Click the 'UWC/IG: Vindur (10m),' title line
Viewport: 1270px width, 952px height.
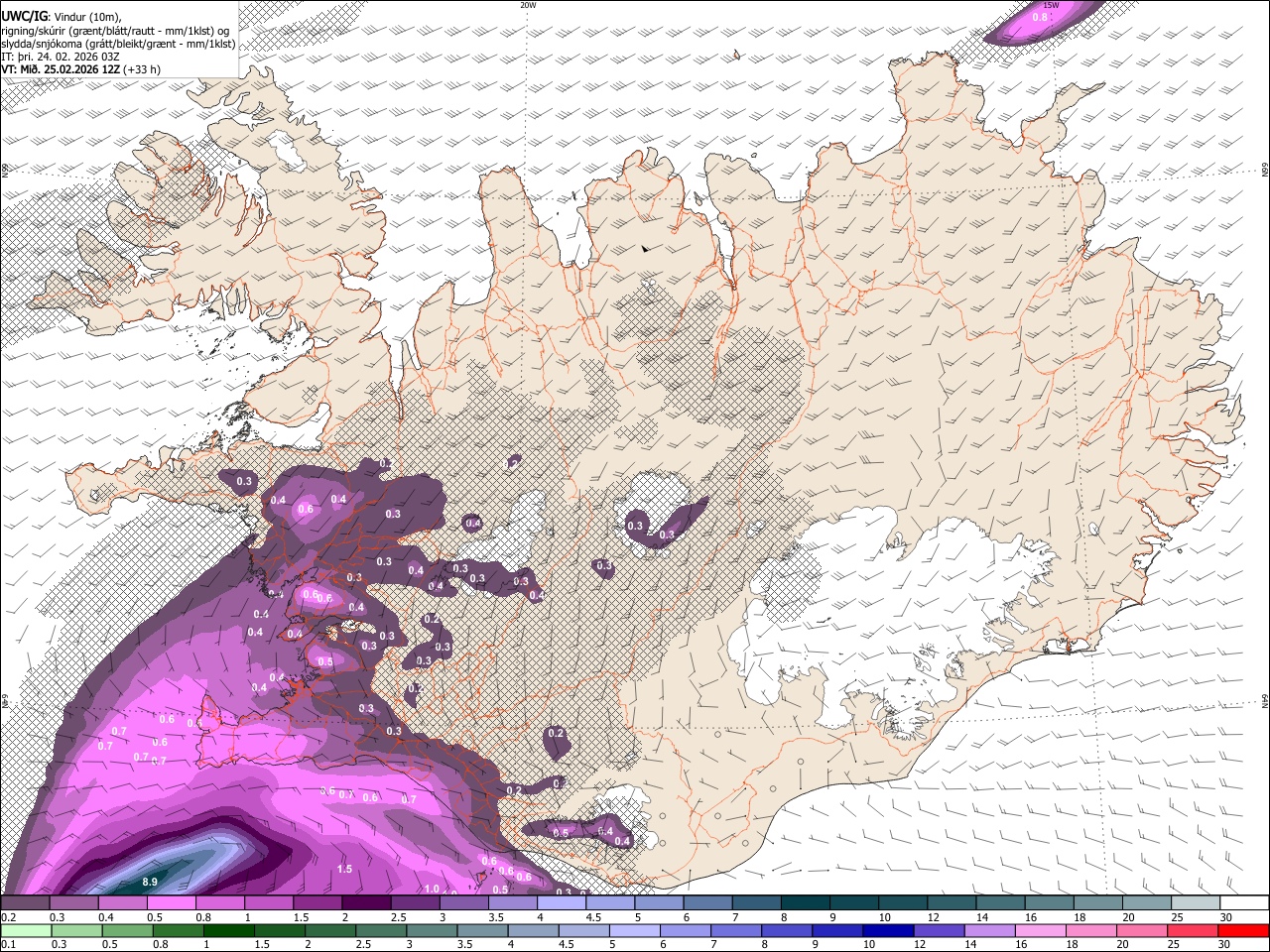point(62,17)
